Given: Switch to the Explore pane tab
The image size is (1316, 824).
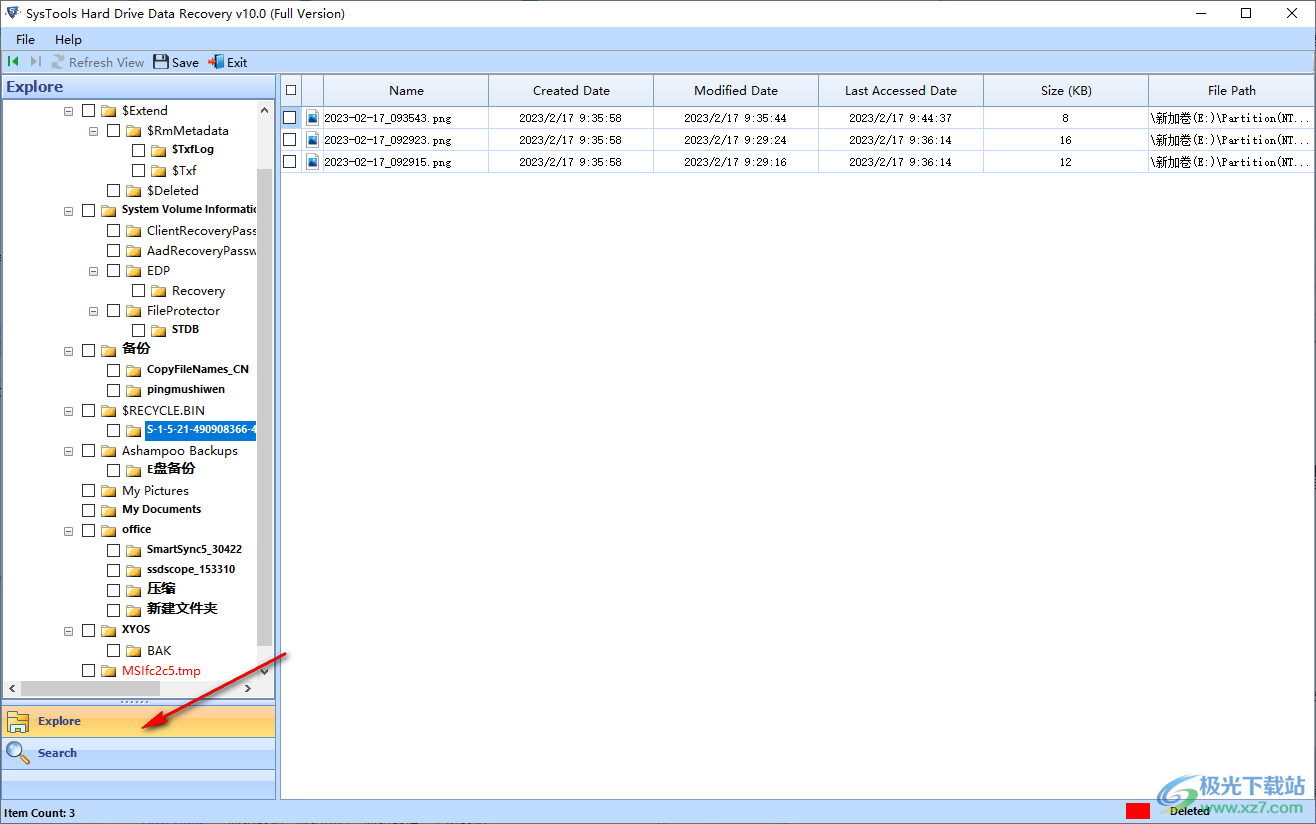Looking at the screenshot, I should [x=138, y=721].
